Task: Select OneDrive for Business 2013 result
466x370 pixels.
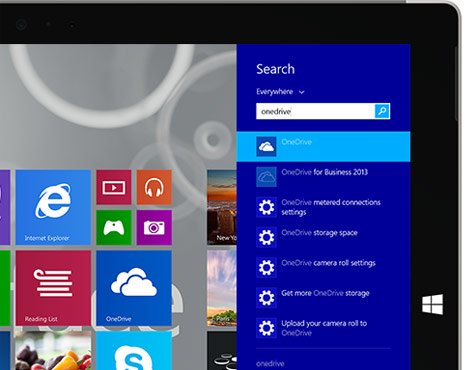Action: pos(323,177)
